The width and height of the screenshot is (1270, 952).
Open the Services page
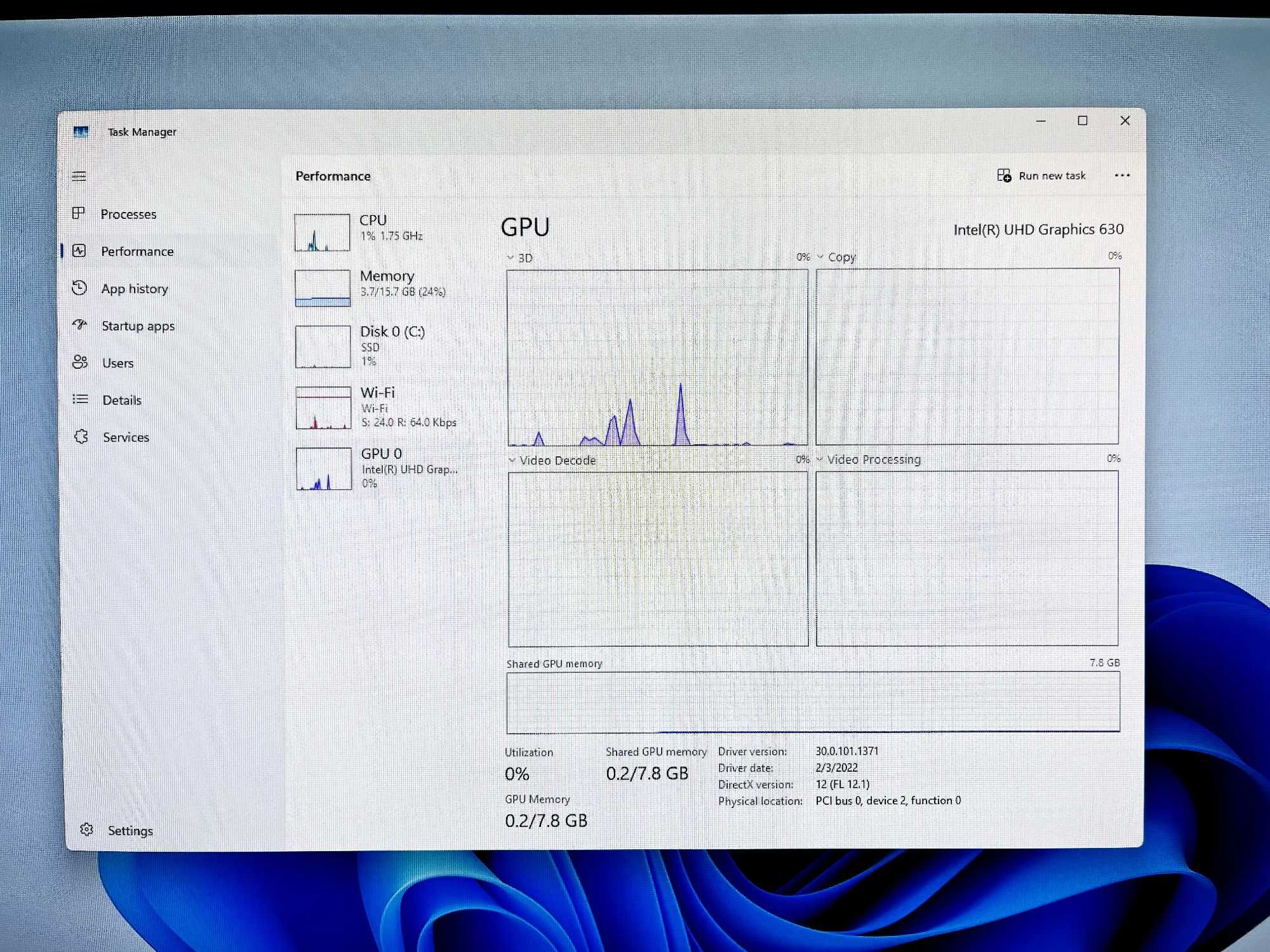tap(126, 437)
